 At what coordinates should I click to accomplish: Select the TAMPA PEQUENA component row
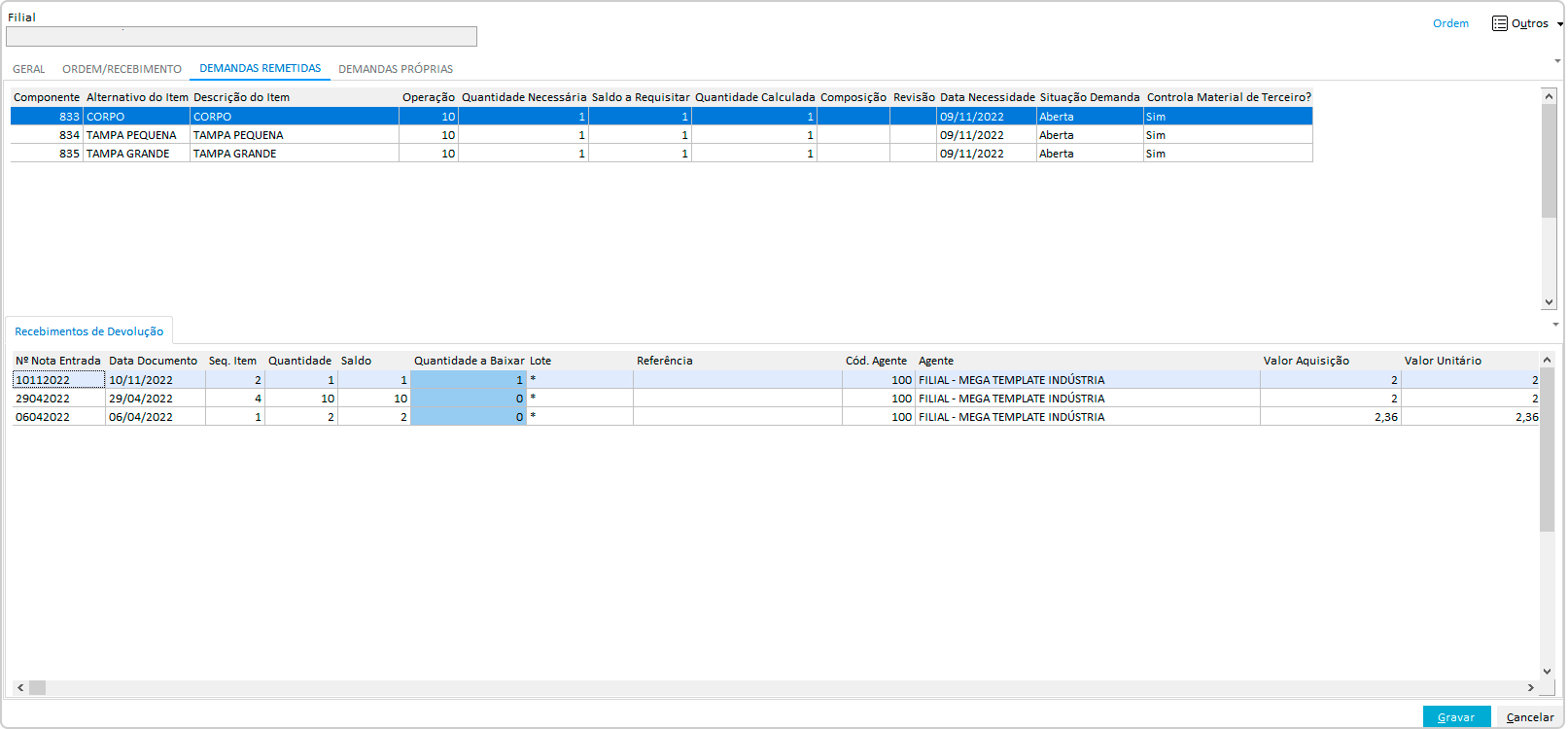pyautogui.click(x=131, y=135)
